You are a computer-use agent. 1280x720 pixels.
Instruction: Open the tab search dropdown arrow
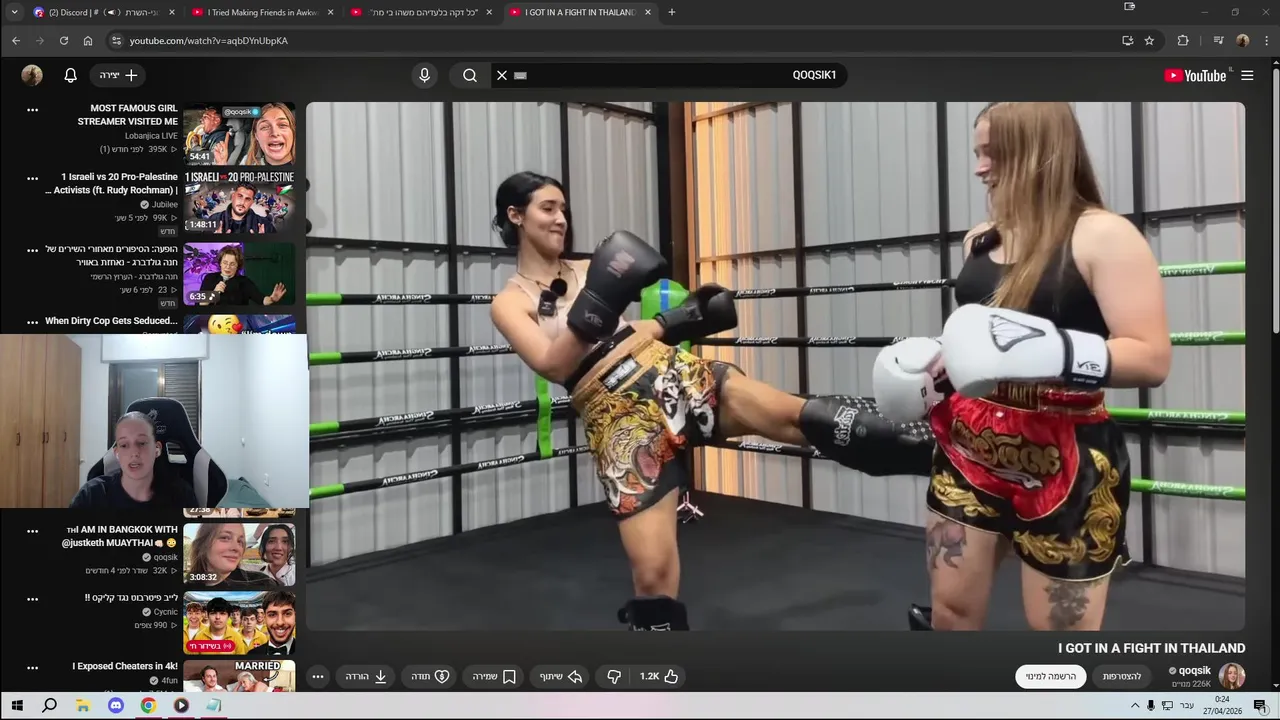point(14,12)
